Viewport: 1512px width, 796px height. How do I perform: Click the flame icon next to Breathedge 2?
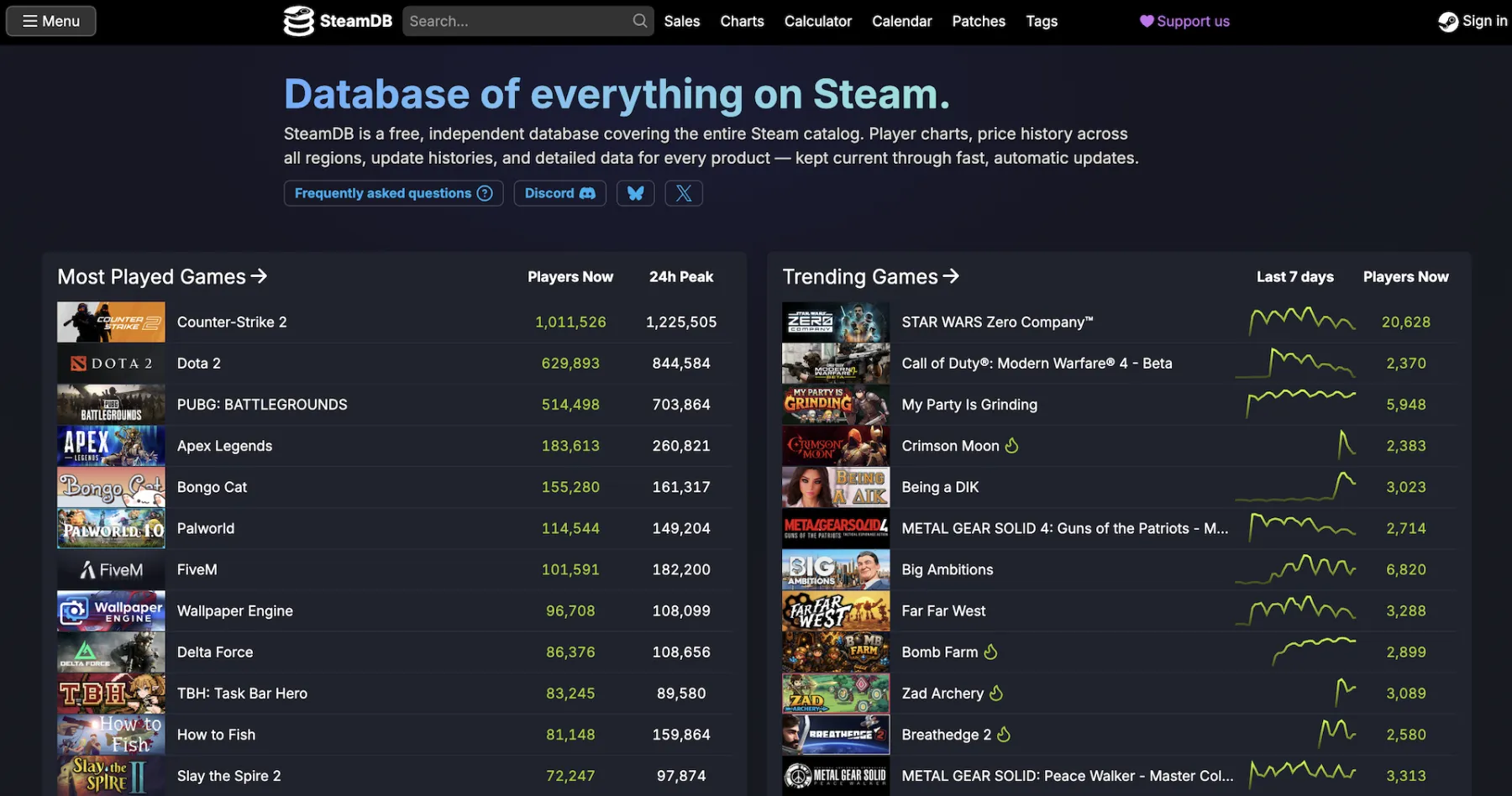(1004, 734)
